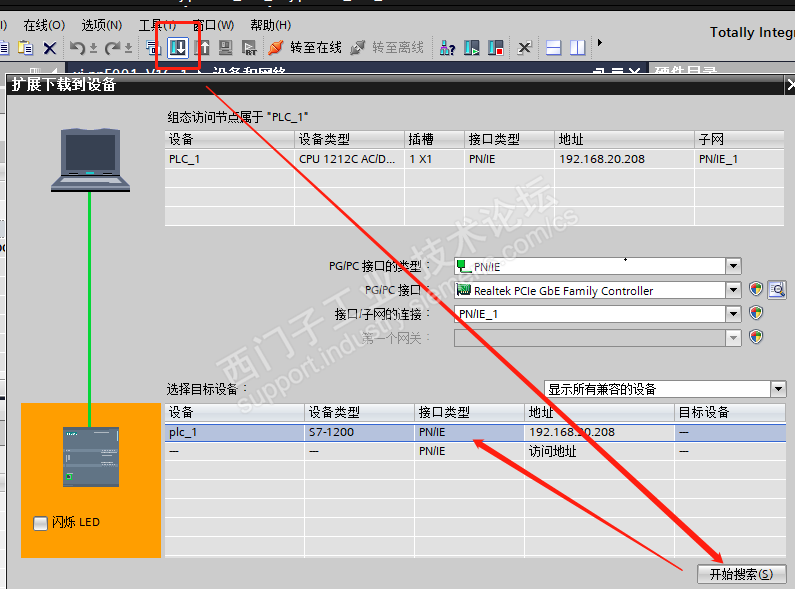Screen dimensions: 795x589
Task: Click 设备 column header in top table
Action: click(230, 139)
